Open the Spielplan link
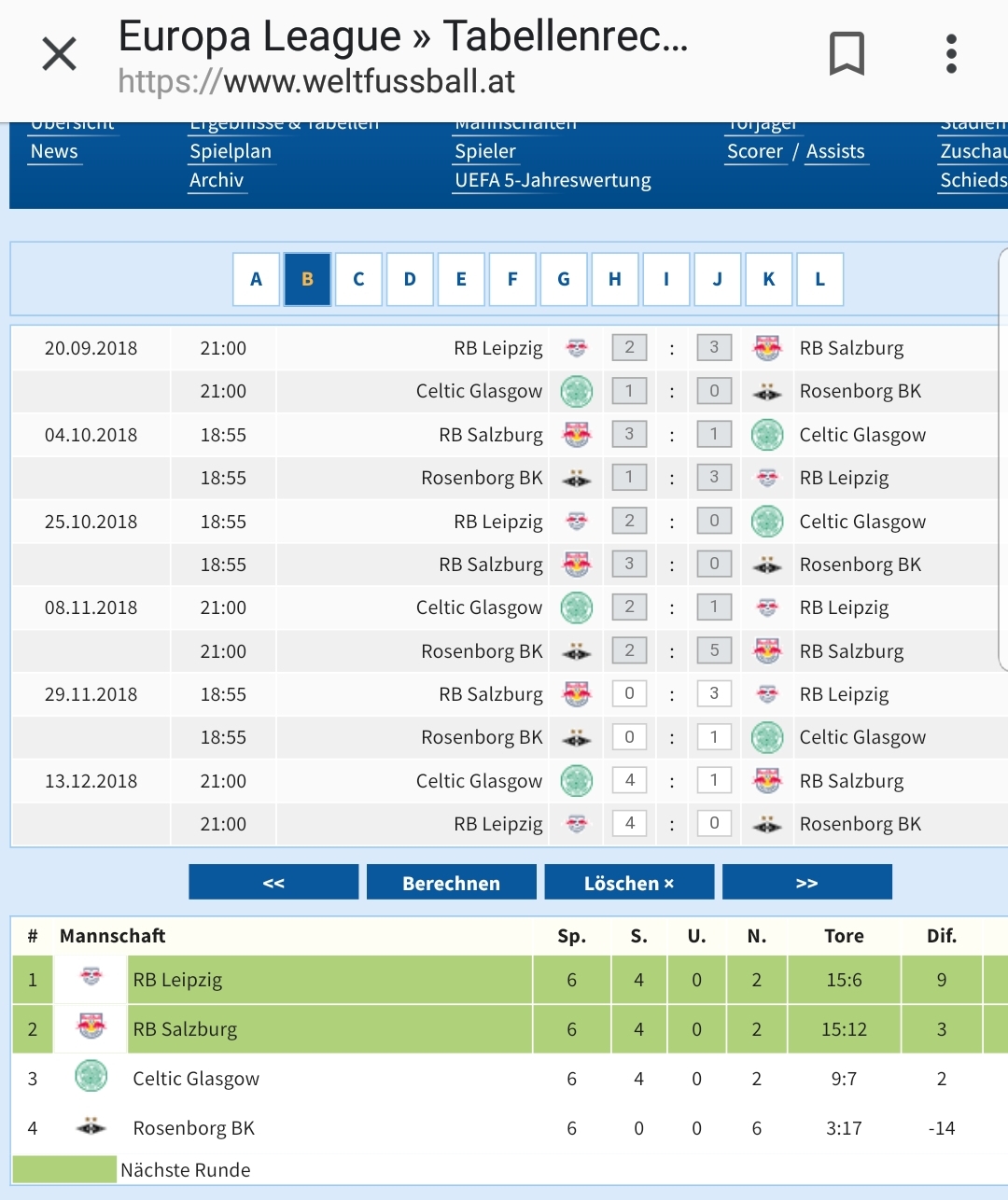 (x=231, y=151)
